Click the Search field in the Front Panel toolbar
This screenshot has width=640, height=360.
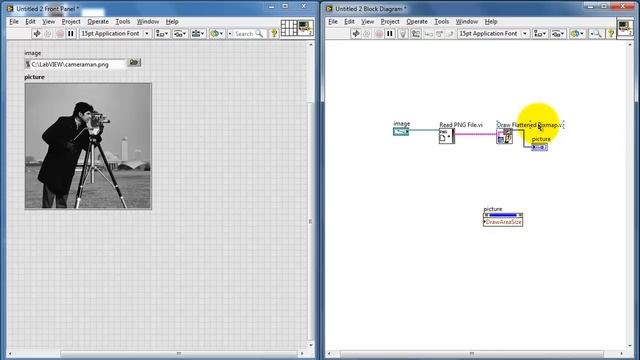click(249, 33)
